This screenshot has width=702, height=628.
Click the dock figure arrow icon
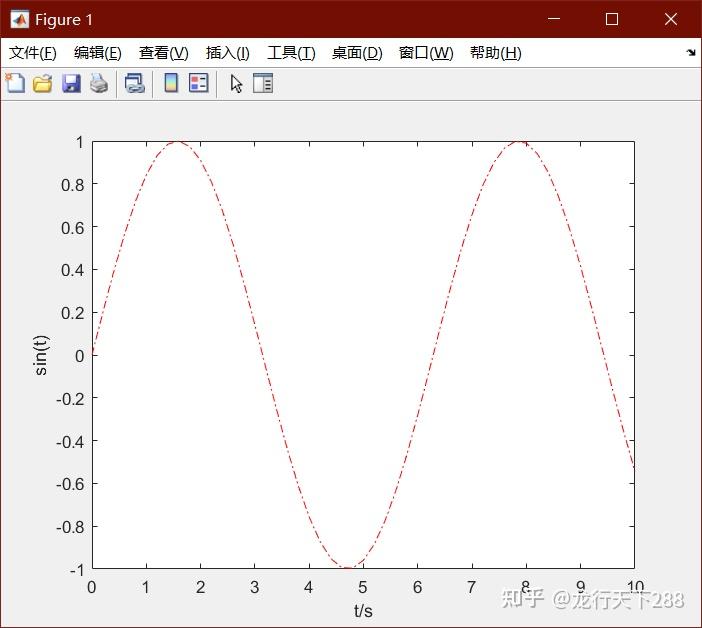(x=690, y=53)
